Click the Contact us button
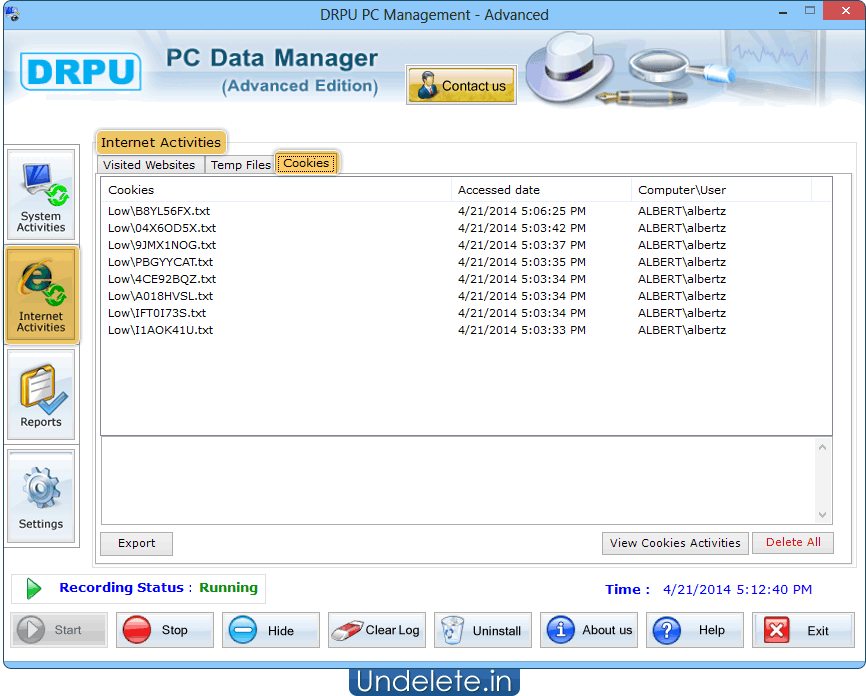This screenshot has height=696, width=866. point(461,85)
